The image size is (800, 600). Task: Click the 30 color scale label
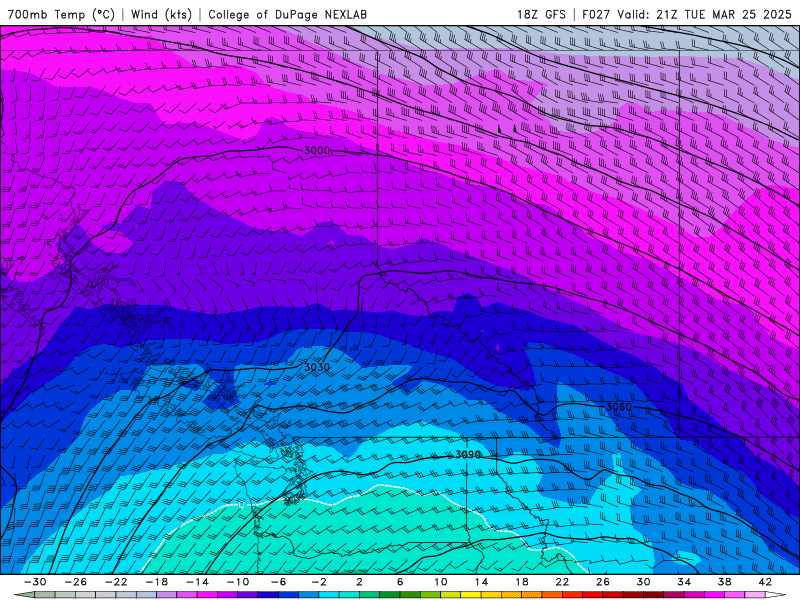click(x=643, y=582)
